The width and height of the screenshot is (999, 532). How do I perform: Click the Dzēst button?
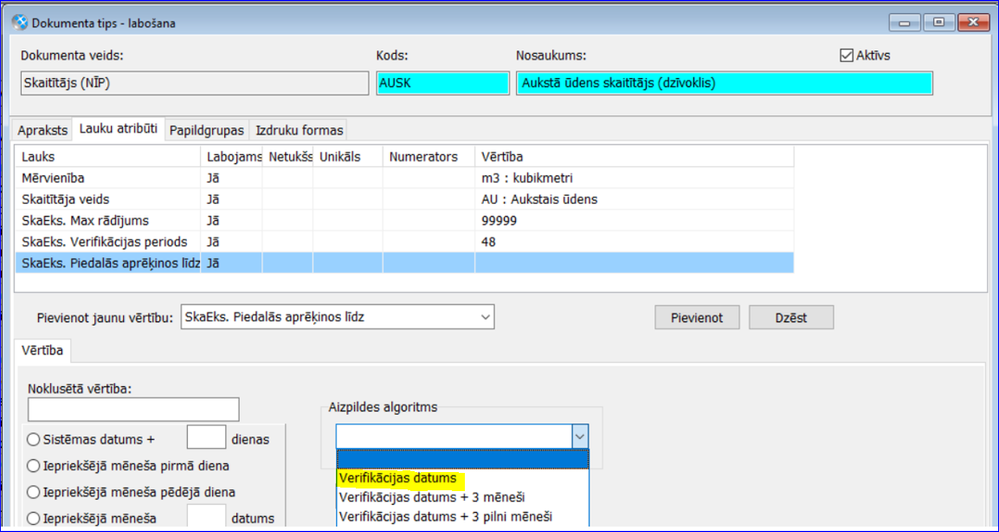tap(791, 317)
